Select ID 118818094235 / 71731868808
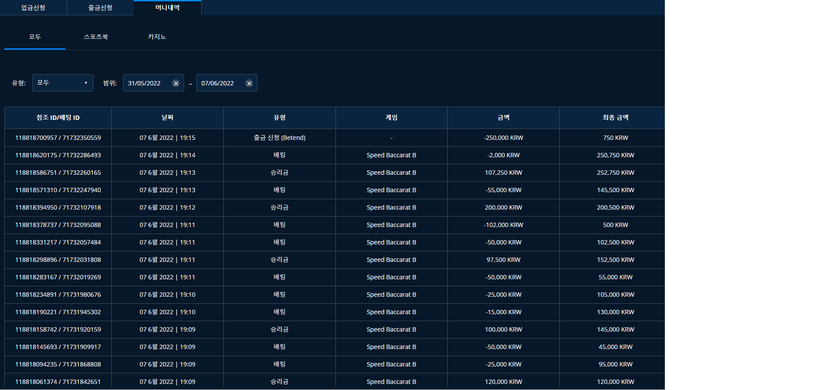This screenshot has height=390, width=835. pyautogui.click(x=58, y=364)
